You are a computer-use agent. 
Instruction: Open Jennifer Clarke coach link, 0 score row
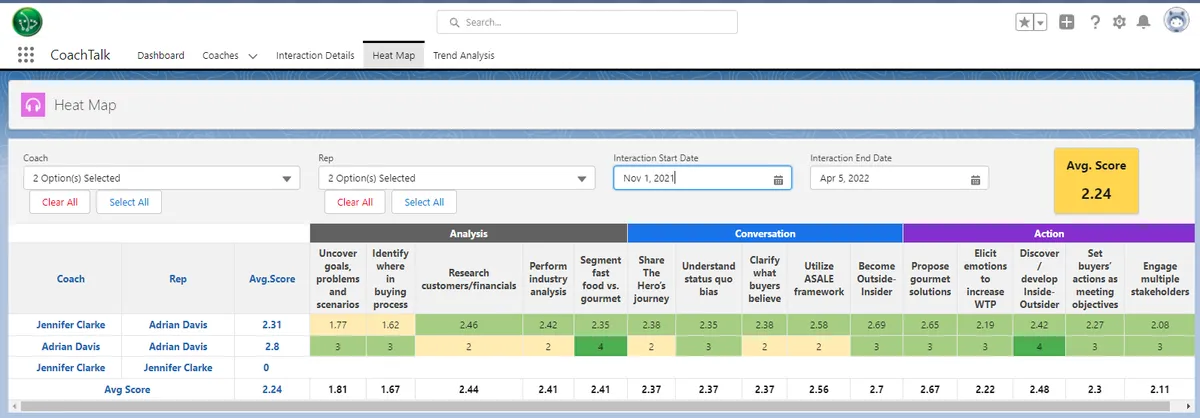point(70,367)
